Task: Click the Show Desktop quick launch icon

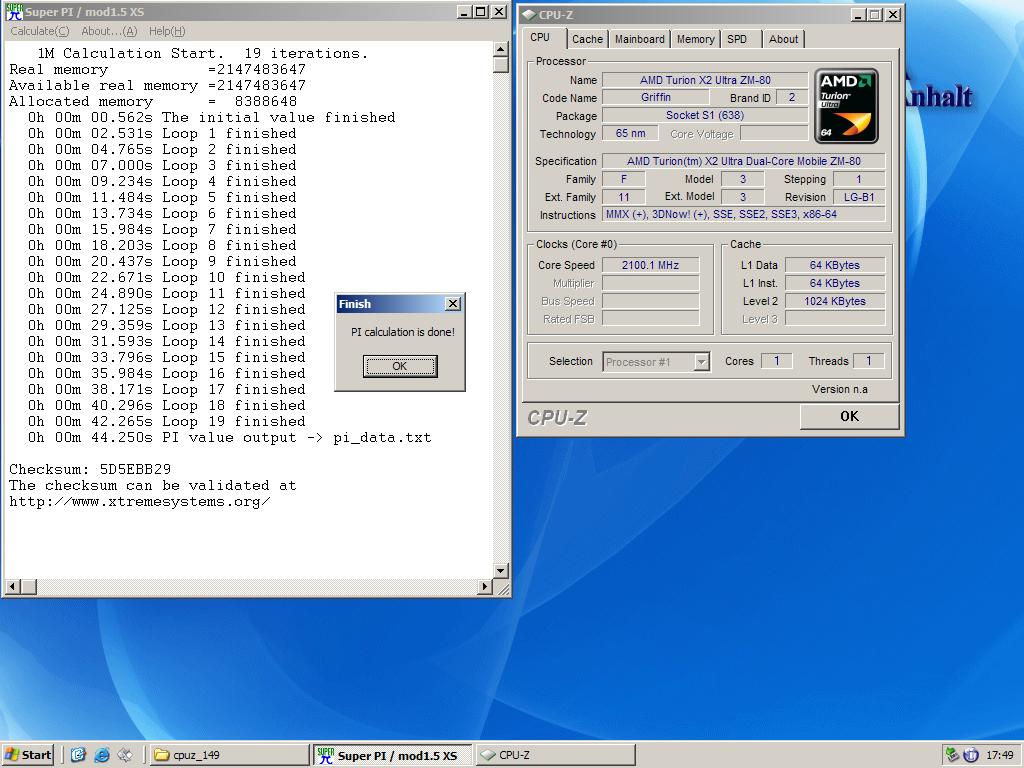Action: pyautogui.click(x=78, y=755)
